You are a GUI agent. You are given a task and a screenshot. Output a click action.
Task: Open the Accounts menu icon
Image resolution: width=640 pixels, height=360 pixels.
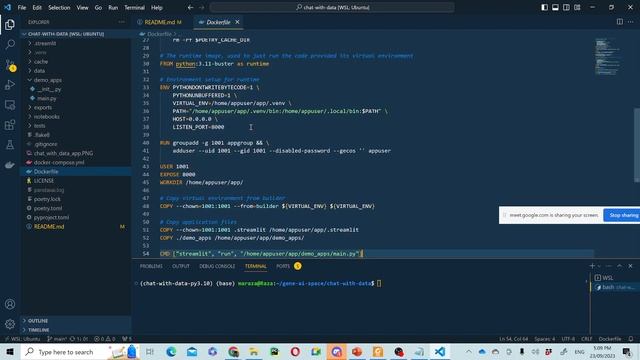(x=10, y=304)
